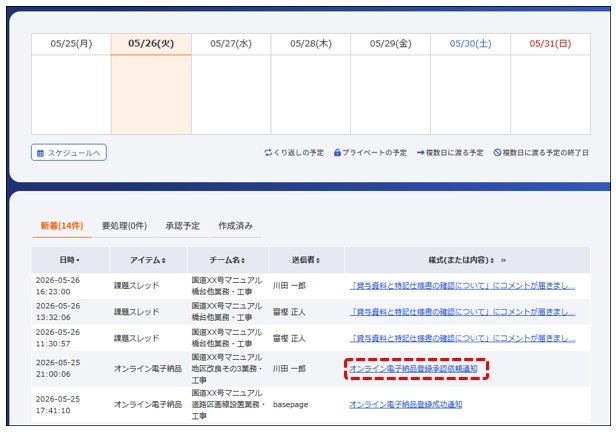Screen dimensions: 616x432
Task: Select the 05/26(火) day header
Action: (151, 44)
